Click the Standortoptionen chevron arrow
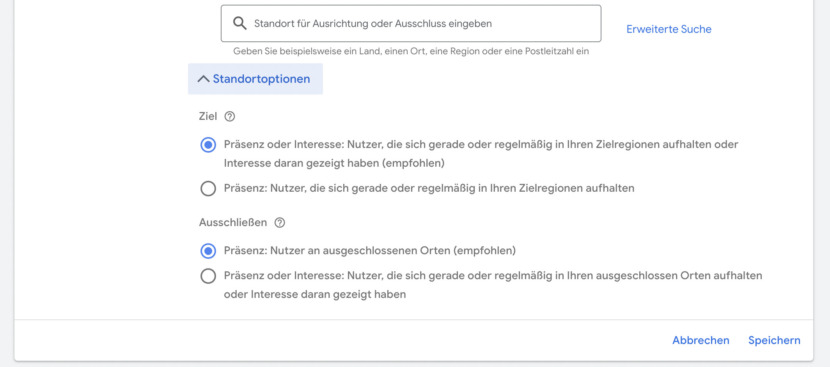The height and width of the screenshot is (367, 830). tap(203, 79)
